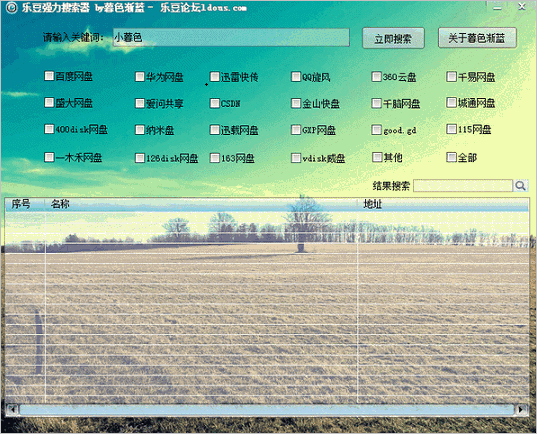Click the horizontal scrollbar right arrow
Image resolution: width=537 pixels, height=434 pixels.
[522, 409]
